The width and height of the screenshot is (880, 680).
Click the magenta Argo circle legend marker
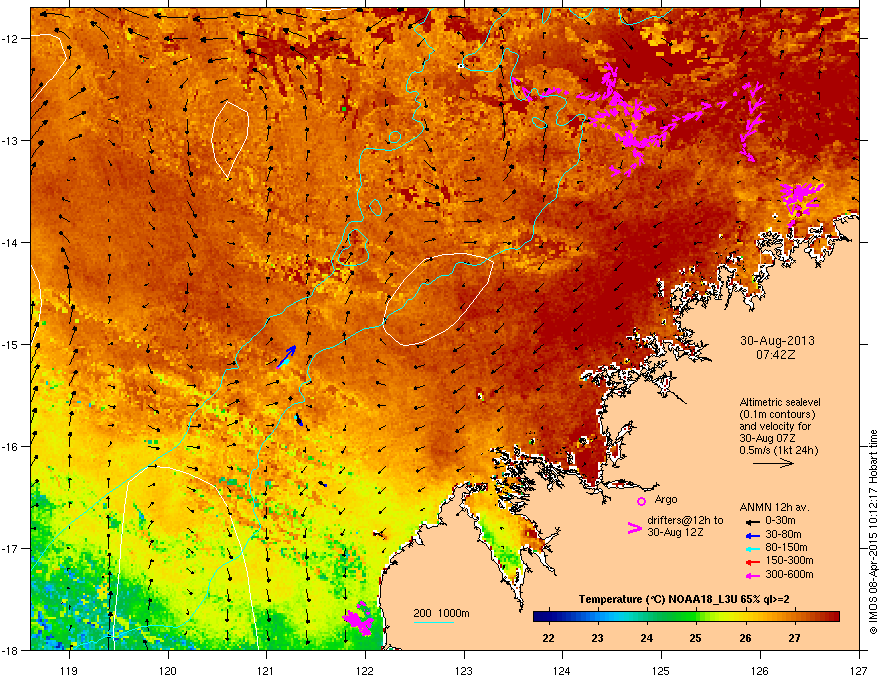point(641,501)
